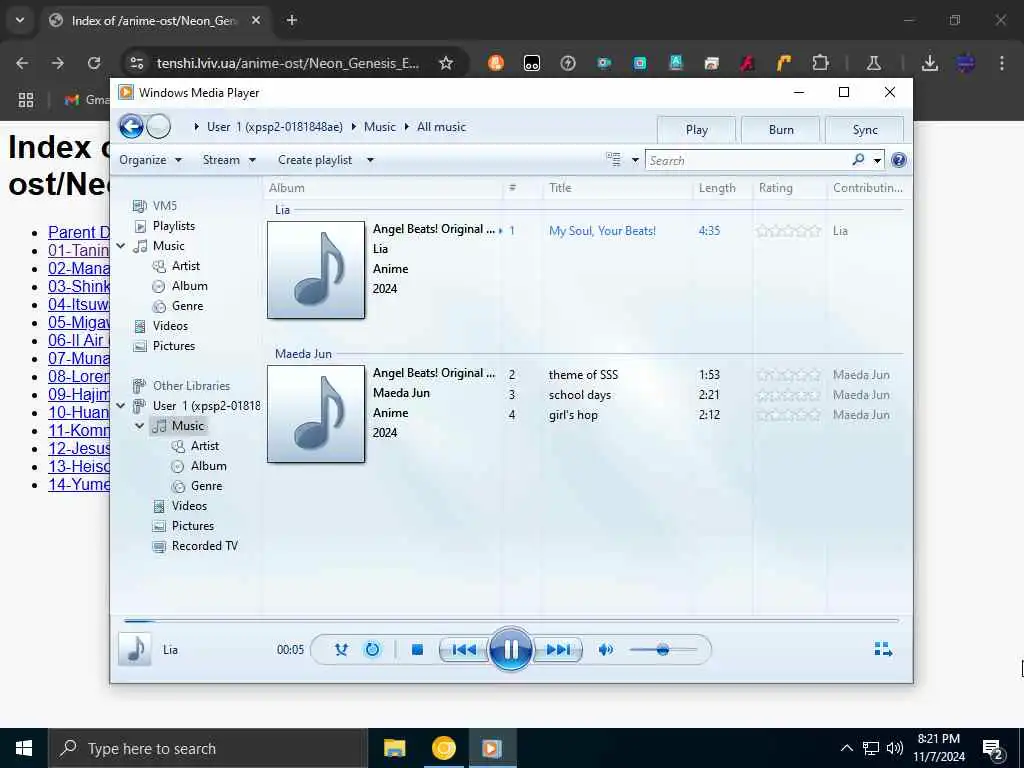
Task: Toggle shuffle mode in playback controls
Action: click(x=341, y=650)
